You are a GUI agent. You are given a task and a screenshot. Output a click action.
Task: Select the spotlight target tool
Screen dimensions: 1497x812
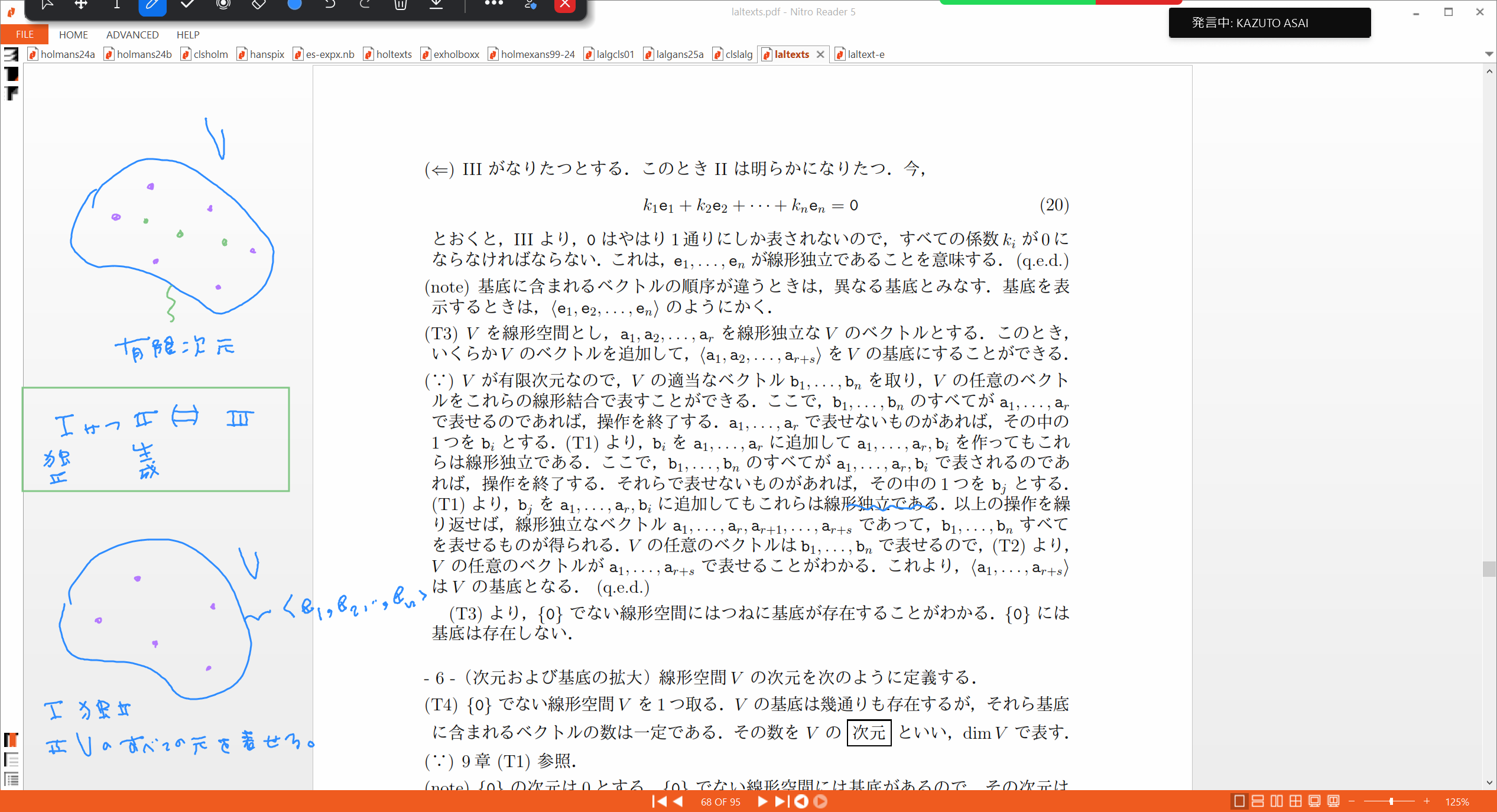pos(223,5)
